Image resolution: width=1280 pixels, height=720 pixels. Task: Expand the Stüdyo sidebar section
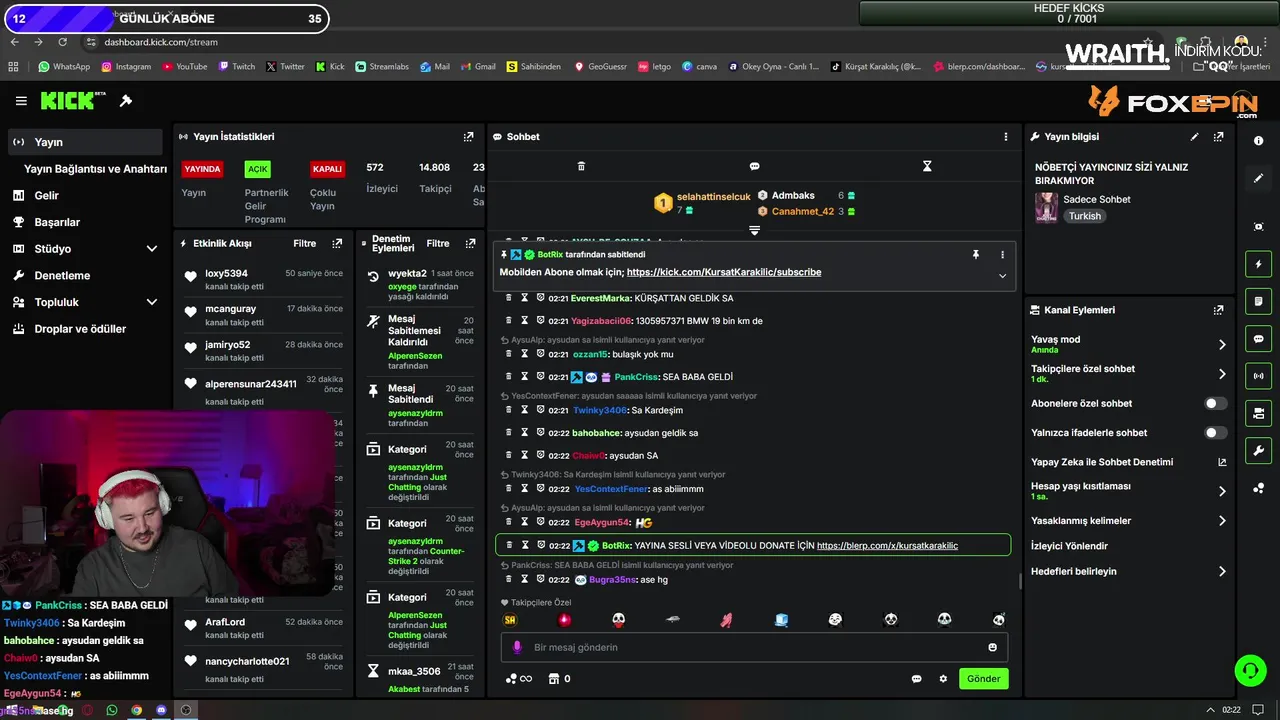152,249
